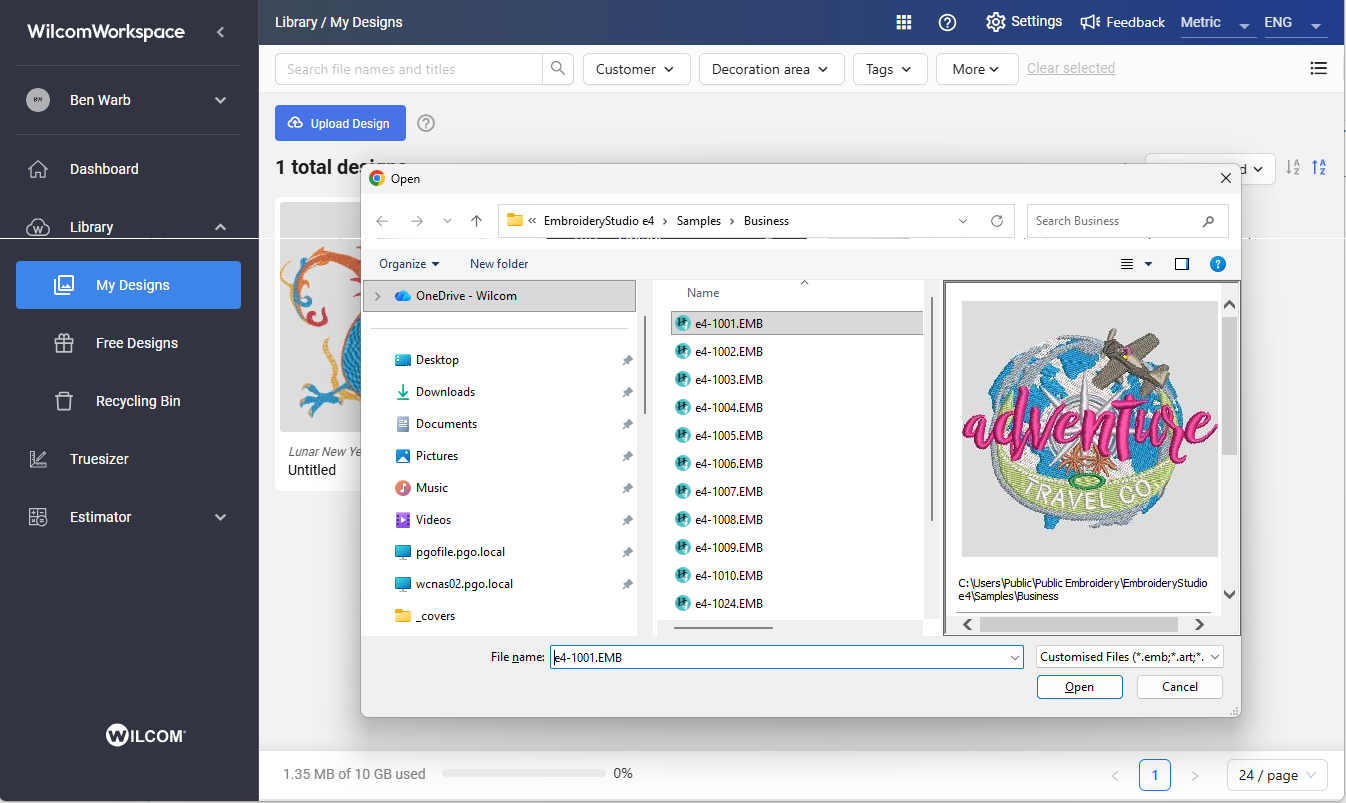
Task: Click the search magnifier button in library
Action: coord(558,69)
